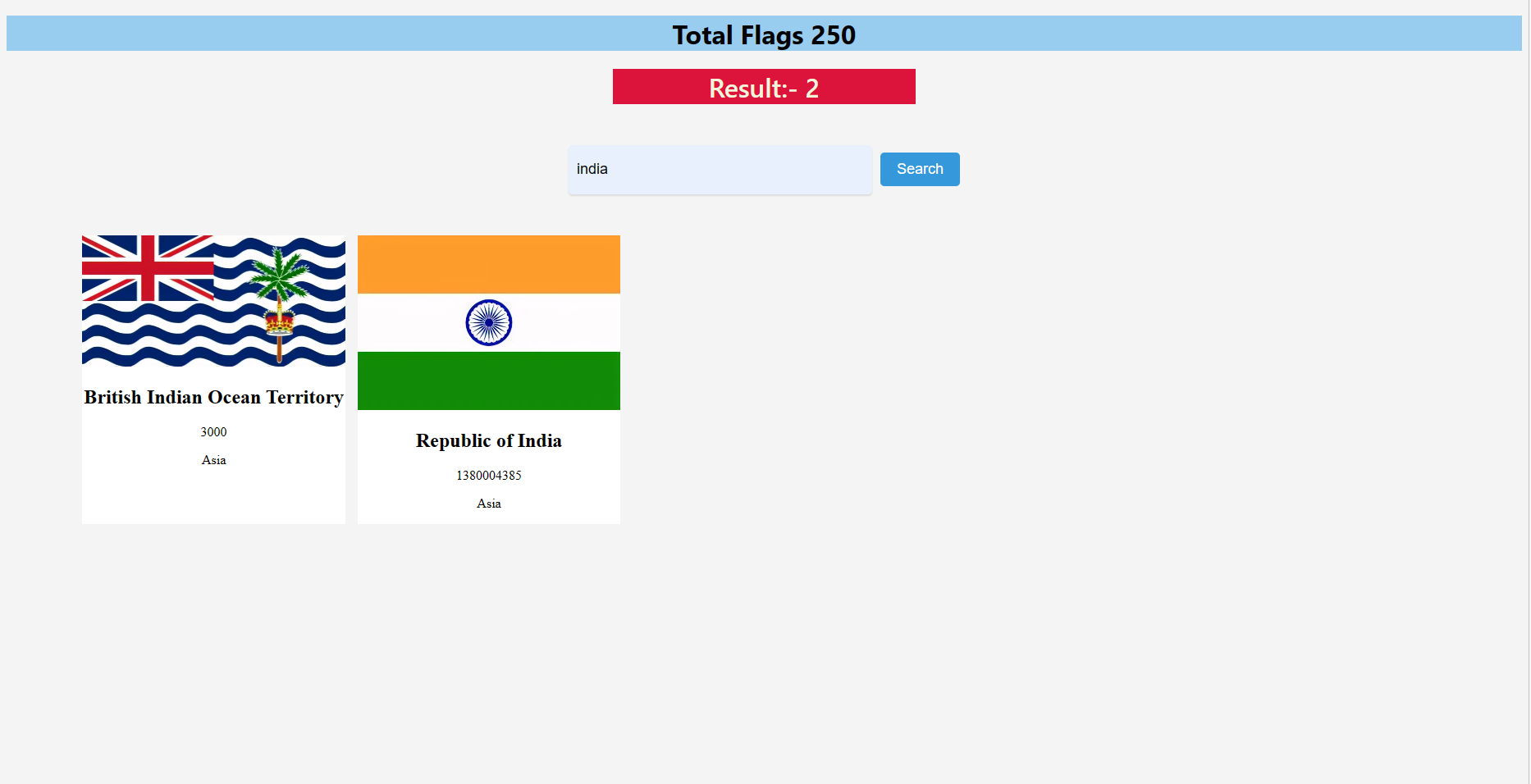
Task: Click 'Asia' under British Indian Ocean Territory
Action: [213, 460]
